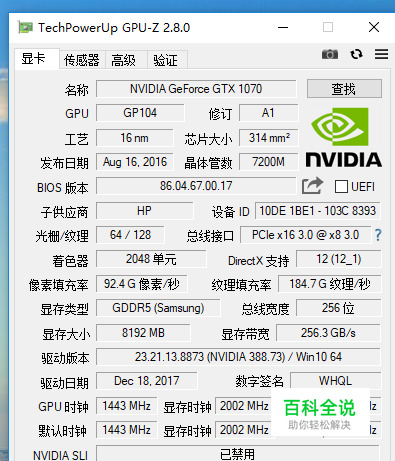Click 2002 MHz in the GPU 时钟 row
The width and height of the screenshot is (395, 461).
(x=244, y=406)
